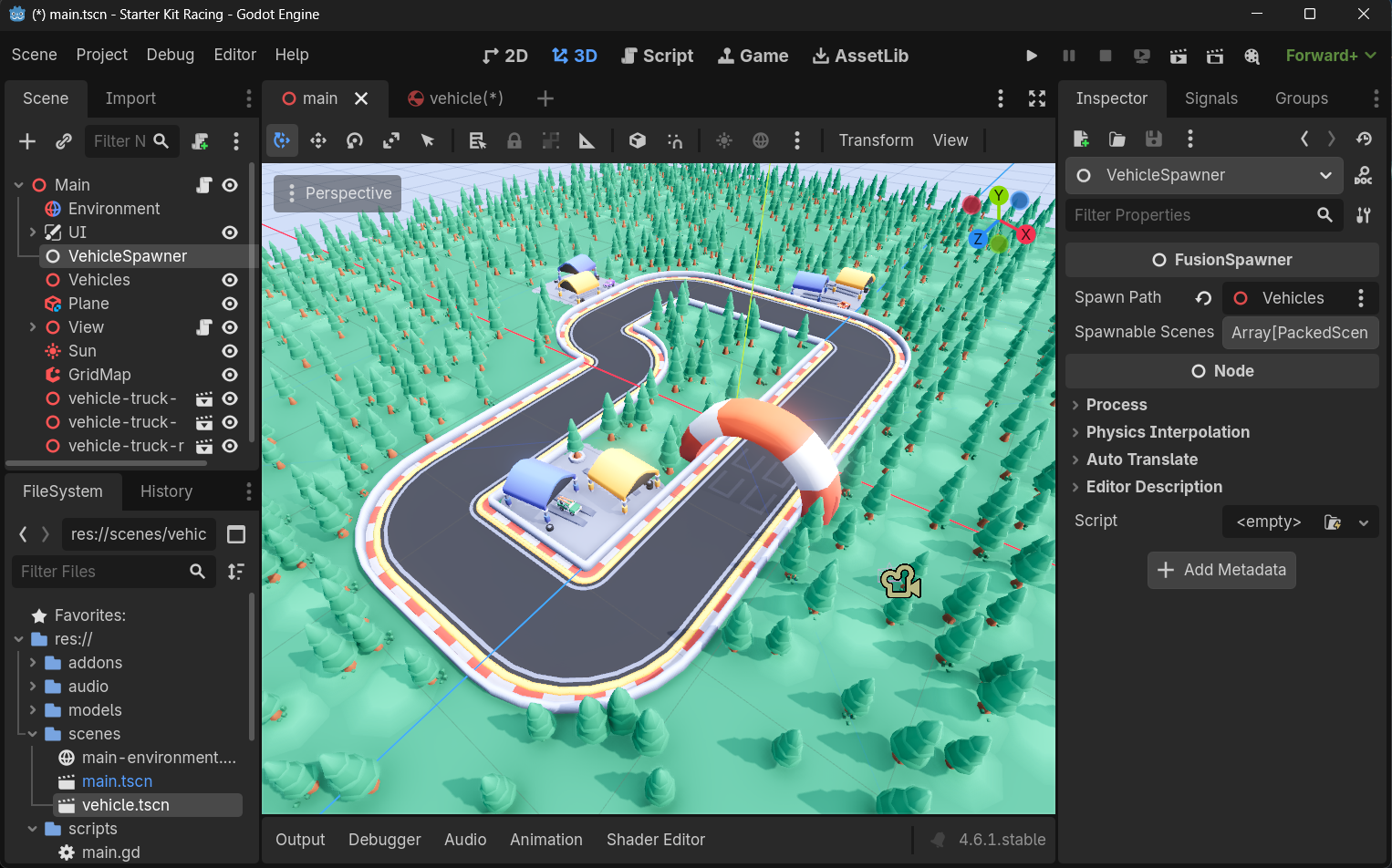Viewport: 1392px width, 868px height.
Task: Expand the Process section in Inspector
Action: click(1116, 405)
